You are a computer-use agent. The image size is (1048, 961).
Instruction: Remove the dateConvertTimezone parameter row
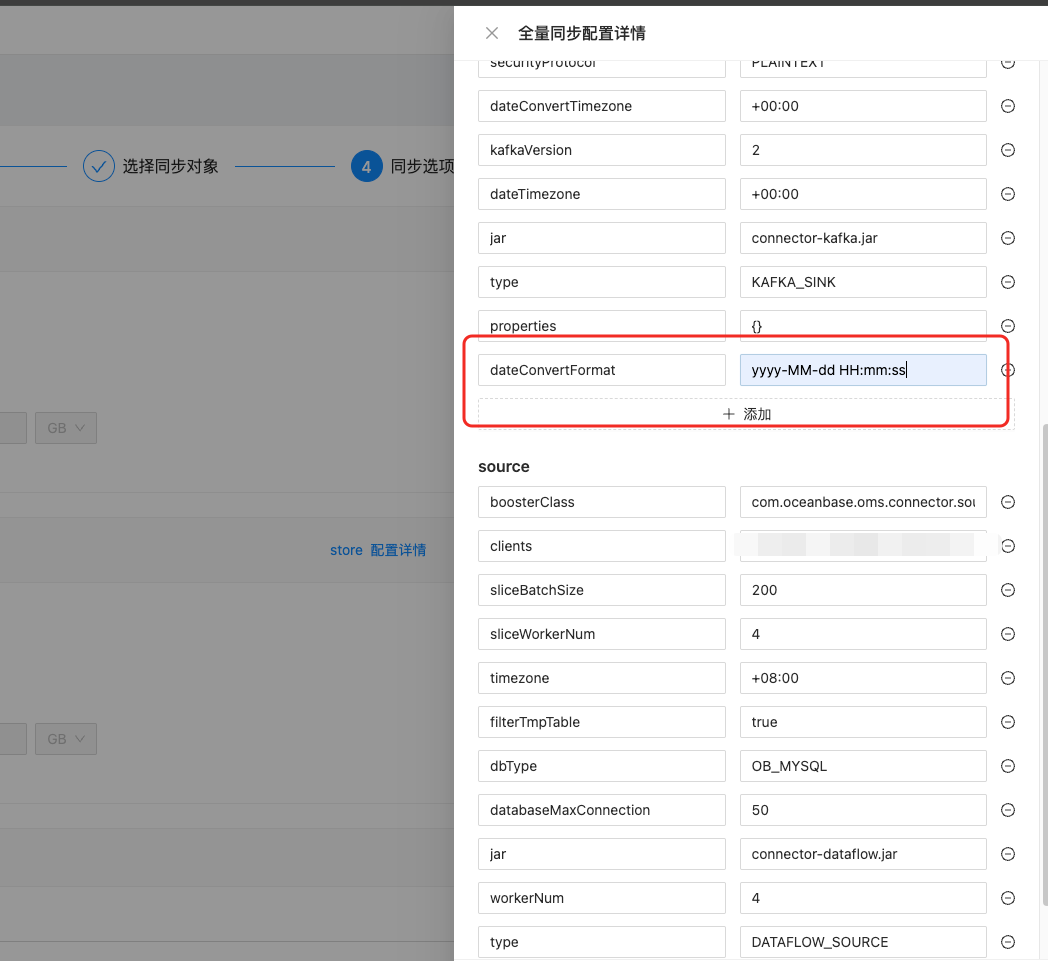click(1008, 106)
